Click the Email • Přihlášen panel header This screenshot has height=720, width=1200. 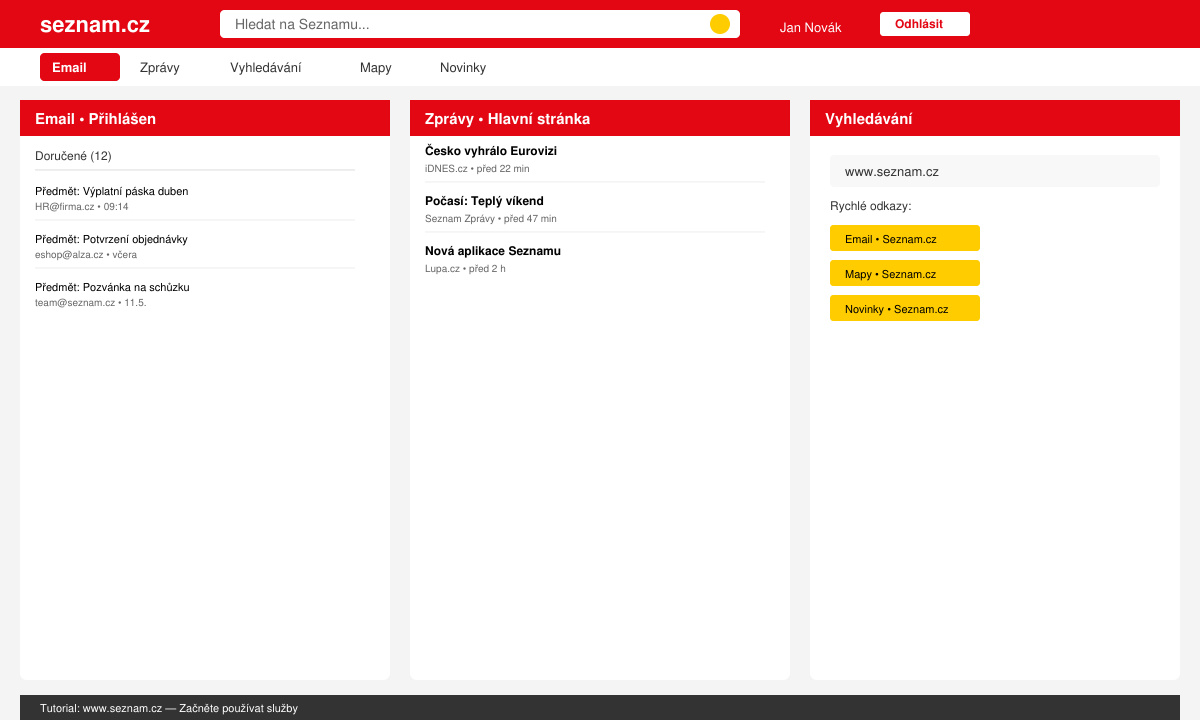[x=205, y=118]
